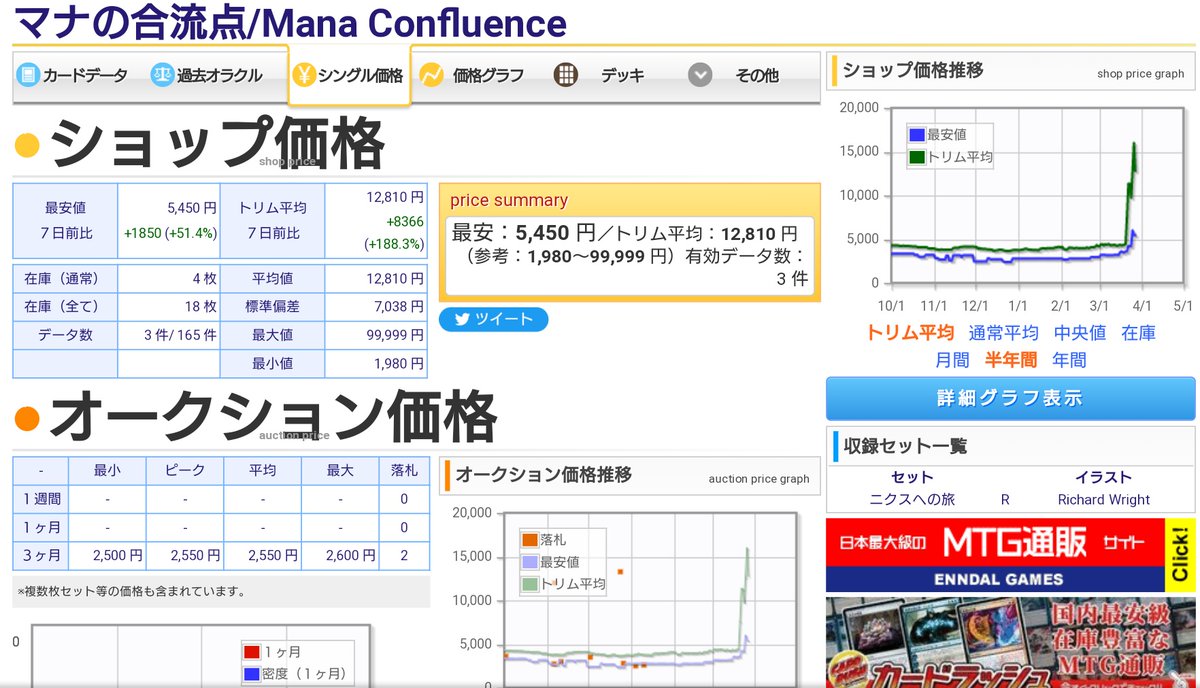1200x688 pixels.
Task: Switch graph period to 年間
Action: click(1069, 360)
